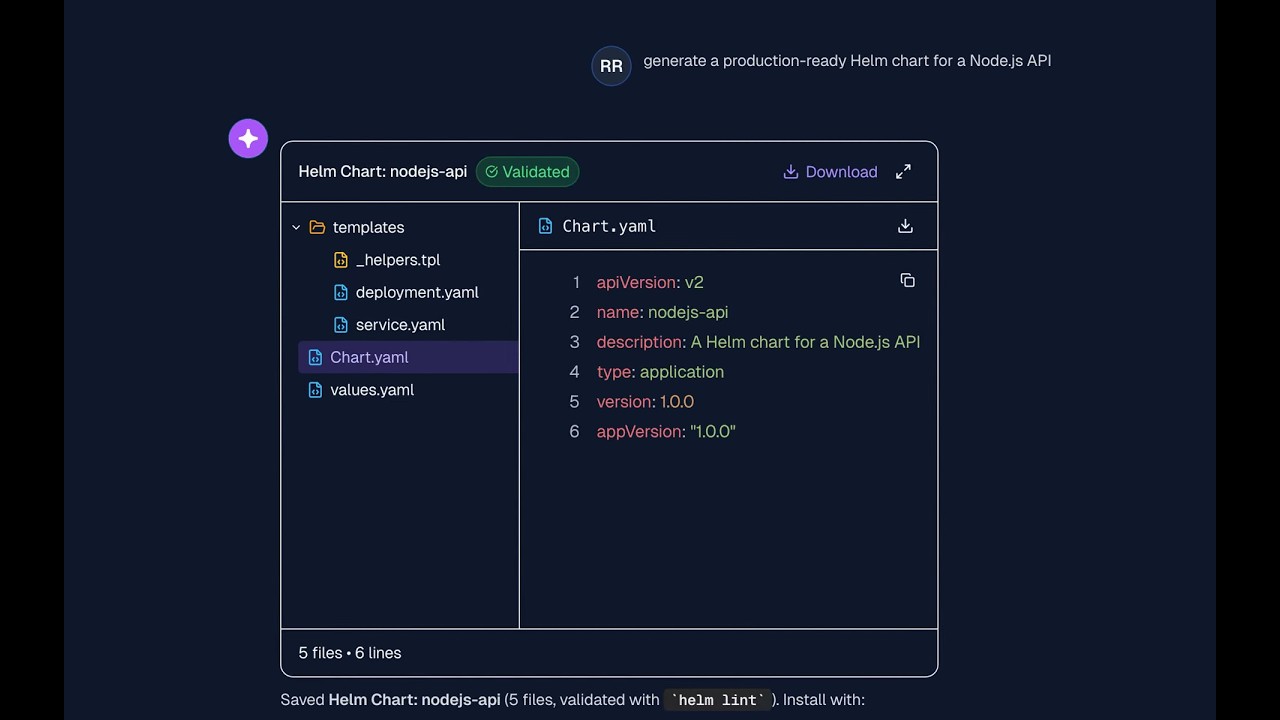
Task: Download the whole Helm chart
Action: coord(830,172)
